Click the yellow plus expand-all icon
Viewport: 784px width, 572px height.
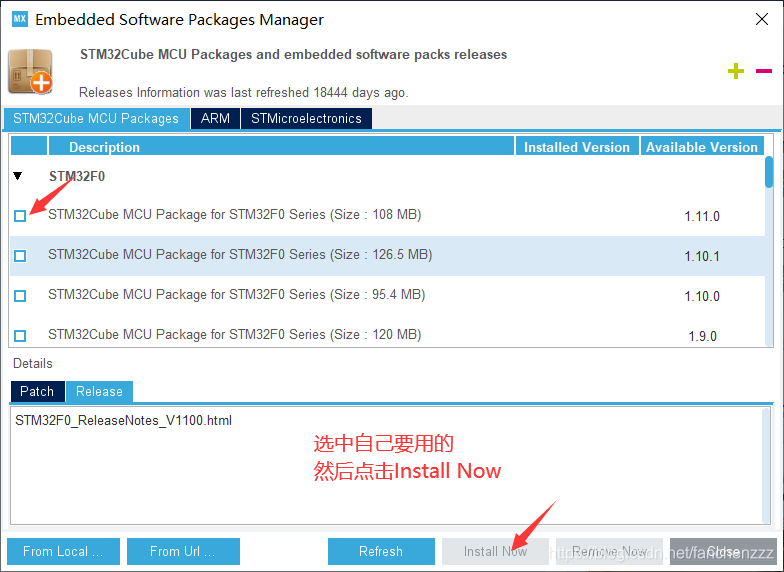pos(736,71)
